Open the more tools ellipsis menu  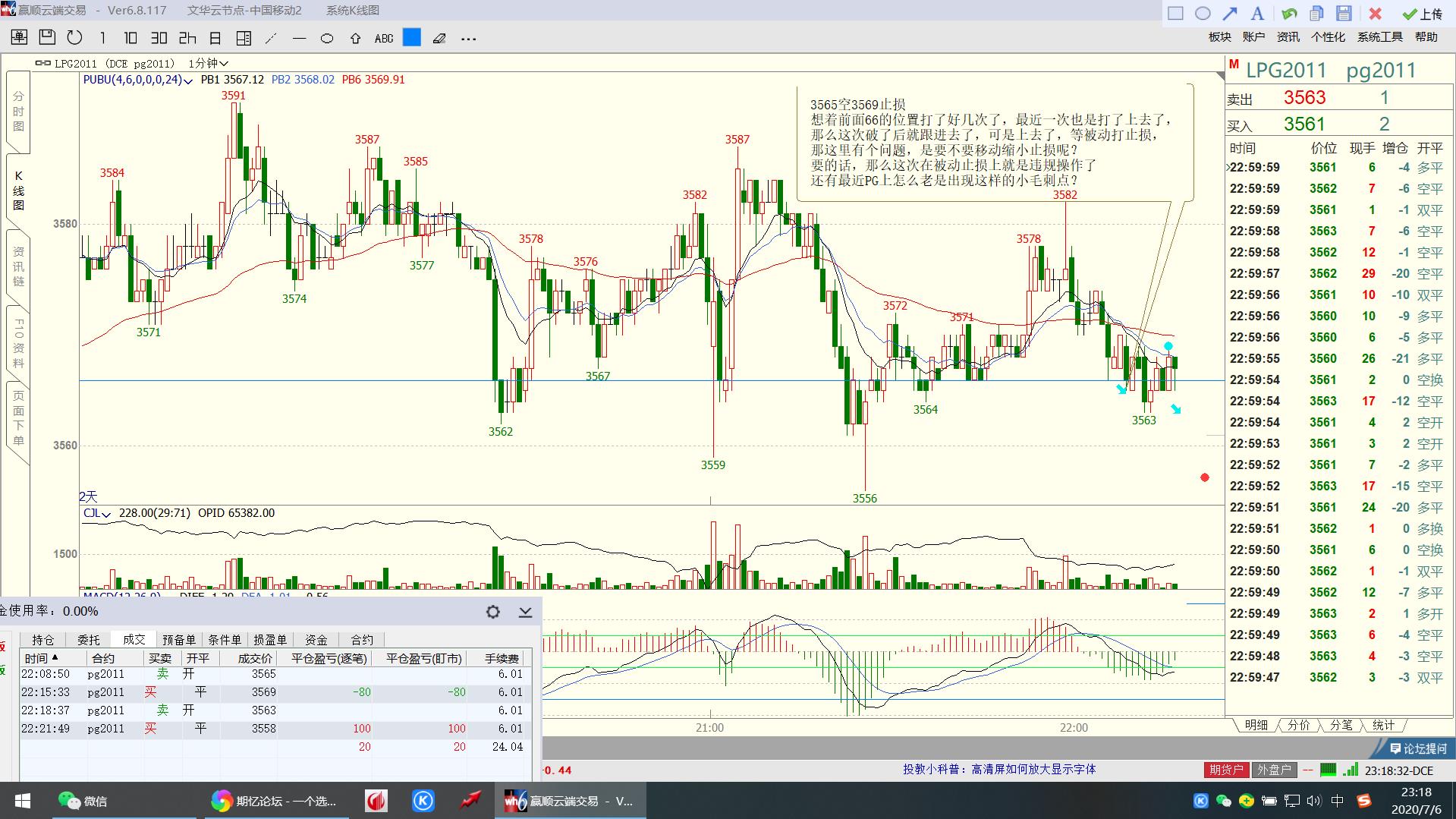point(468,38)
